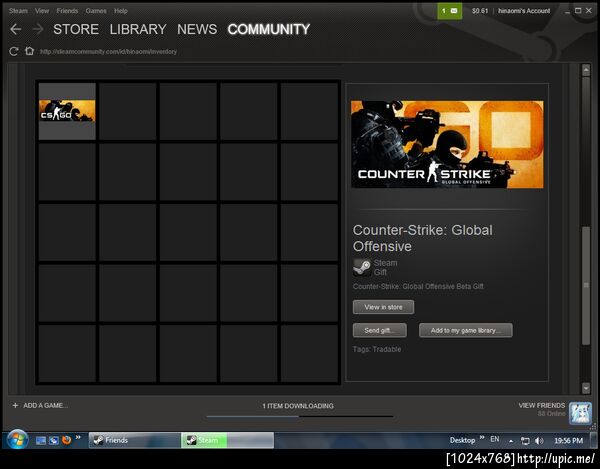600x469 pixels.
Task: Open the Steam menu
Action: (18, 11)
